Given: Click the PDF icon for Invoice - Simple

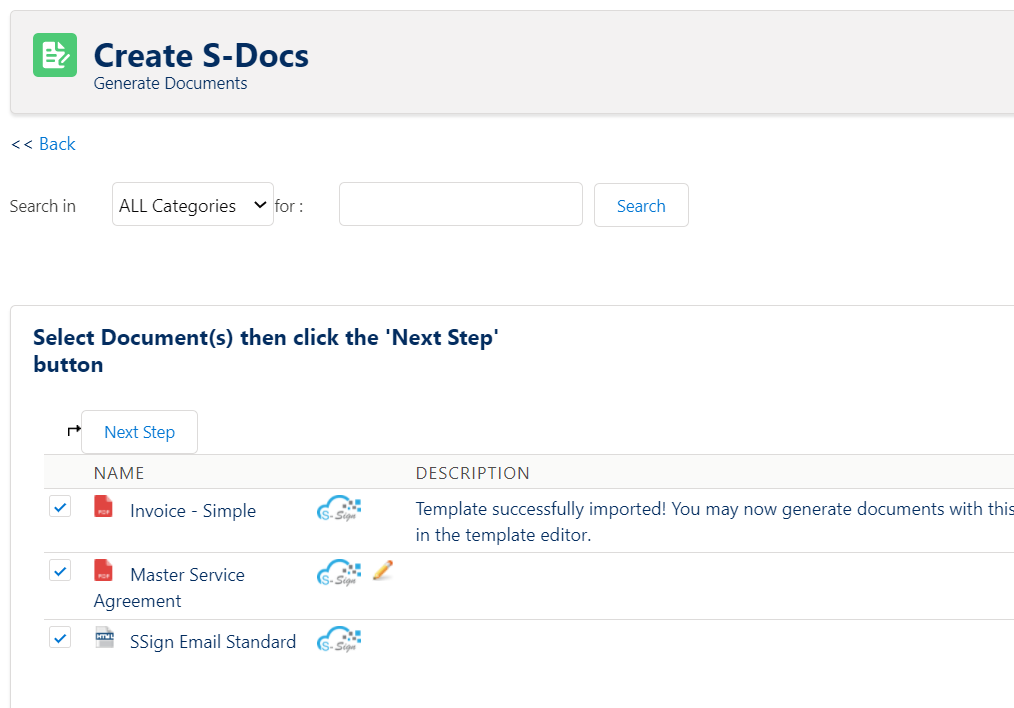Looking at the screenshot, I should click(103, 506).
